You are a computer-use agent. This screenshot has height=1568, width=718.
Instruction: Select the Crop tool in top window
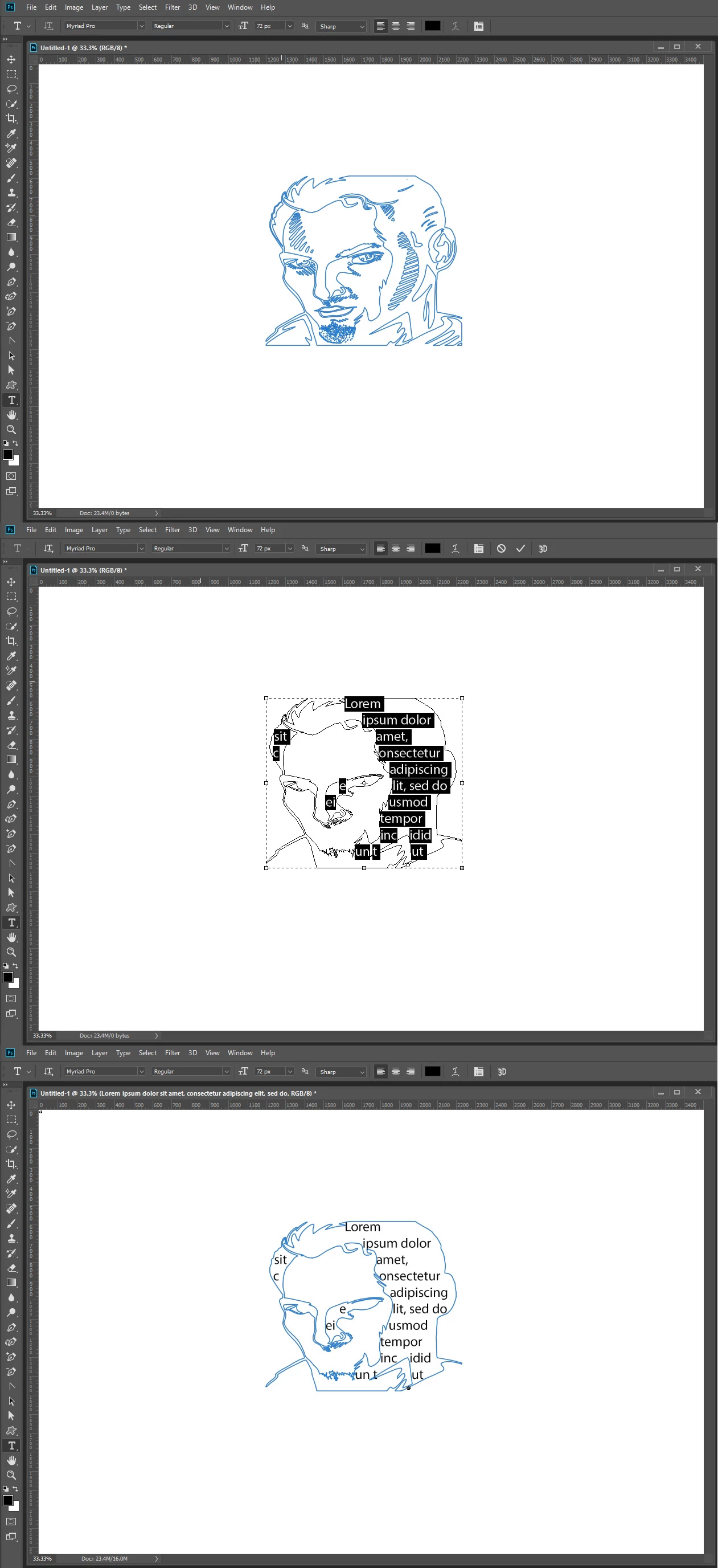[x=11, y=118]
